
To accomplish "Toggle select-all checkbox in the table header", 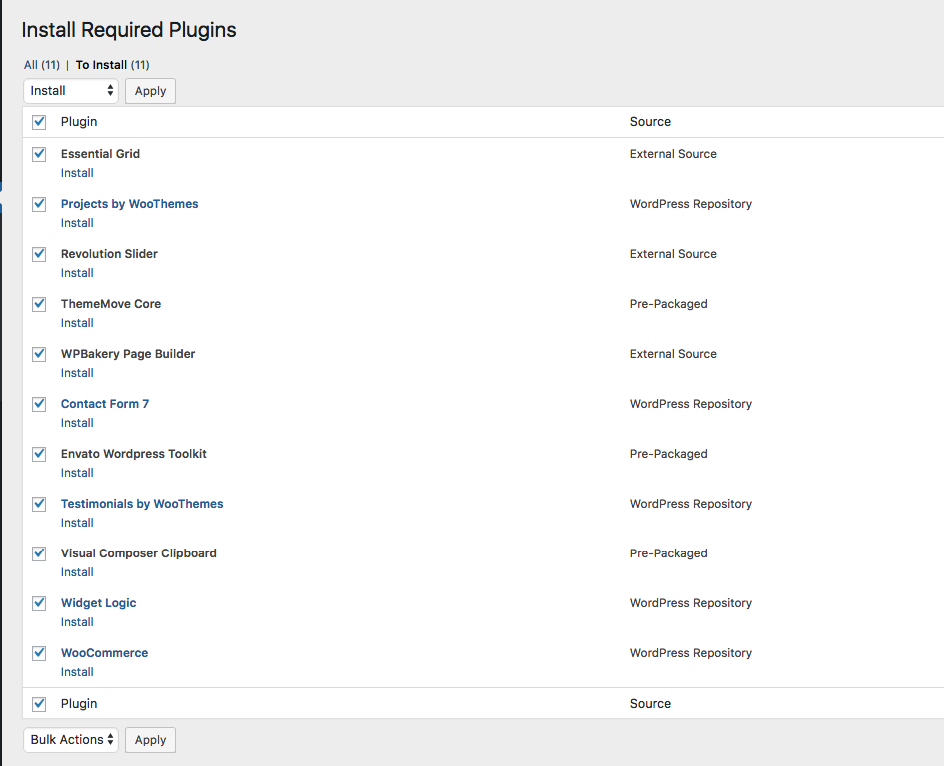I will 39,122.
